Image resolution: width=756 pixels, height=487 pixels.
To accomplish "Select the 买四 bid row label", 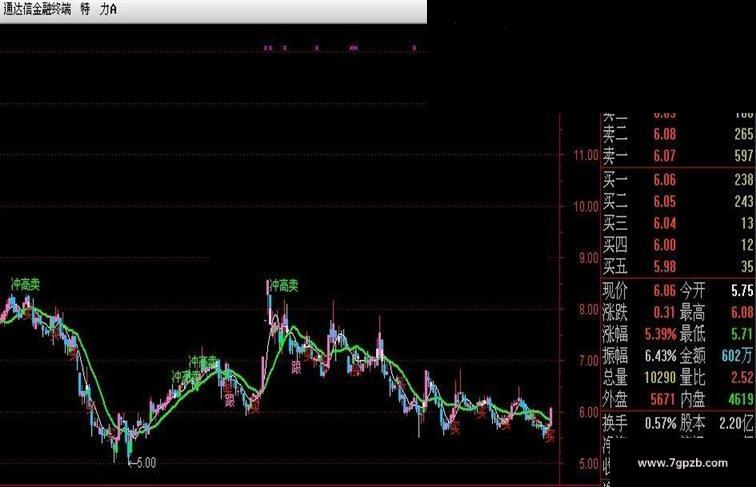I will (615, 245).
